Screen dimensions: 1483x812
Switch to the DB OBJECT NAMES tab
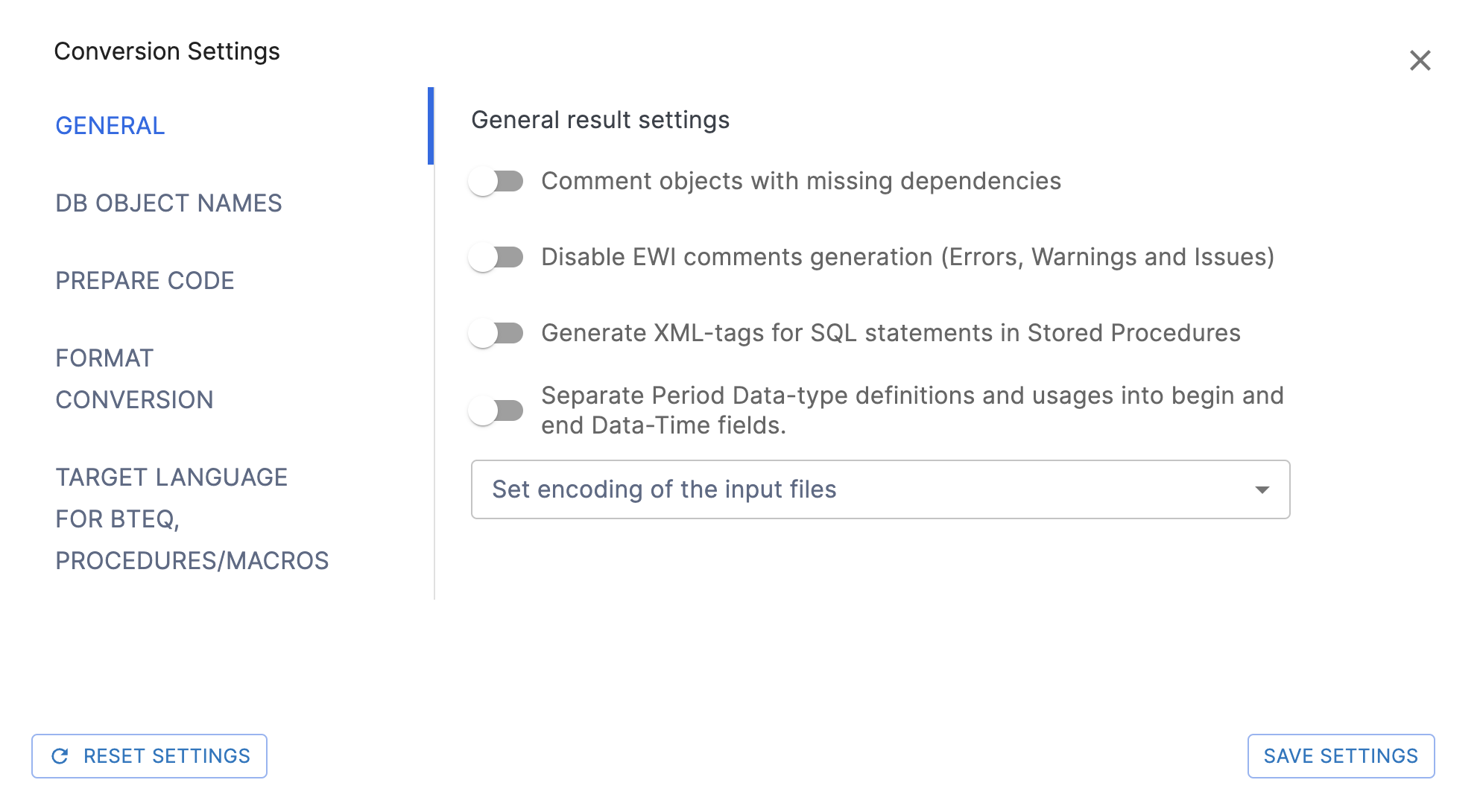click(x=168, y=203)
